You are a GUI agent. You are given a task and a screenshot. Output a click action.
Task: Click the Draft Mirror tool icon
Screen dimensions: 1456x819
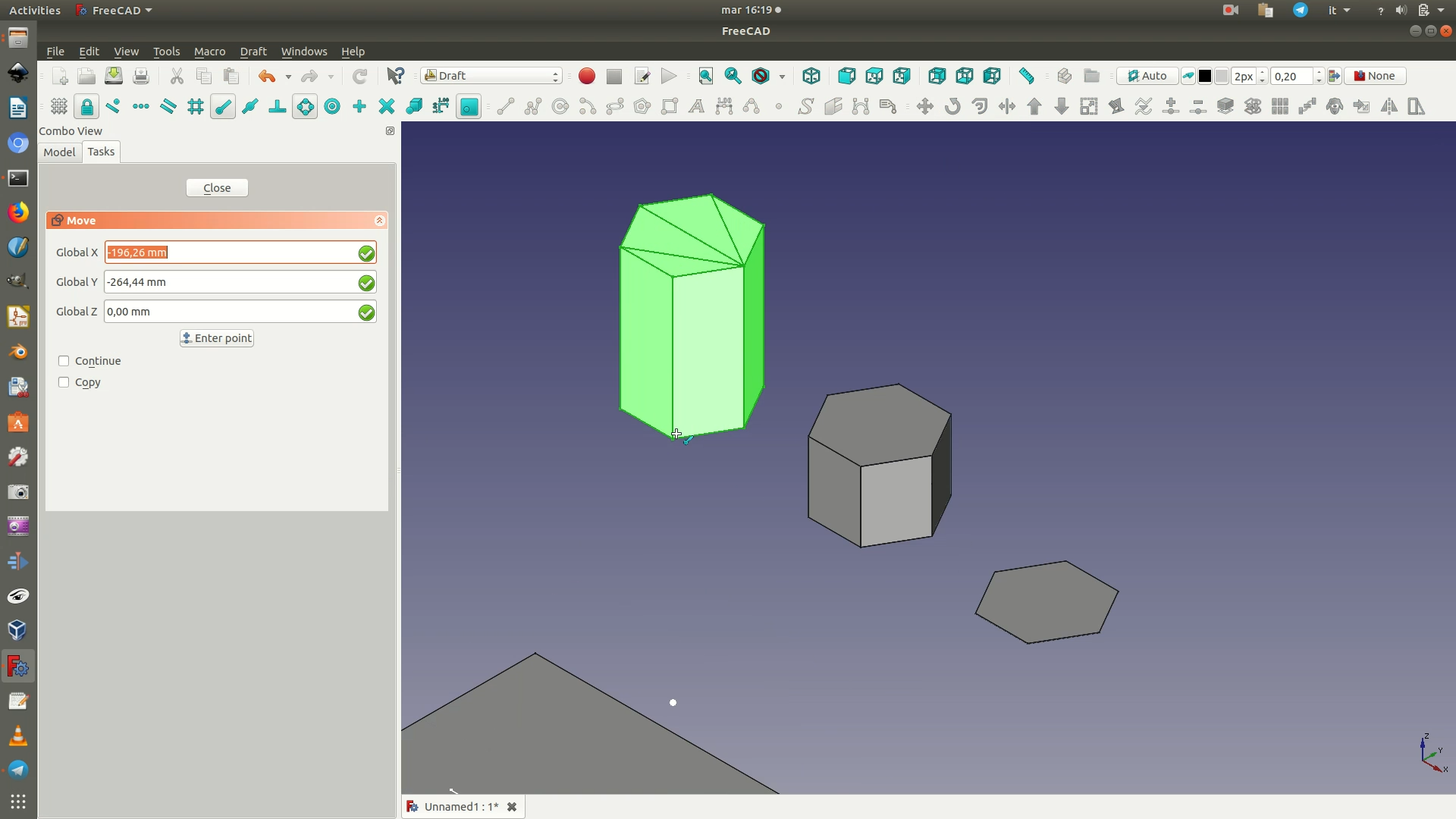pos(1389,107)
